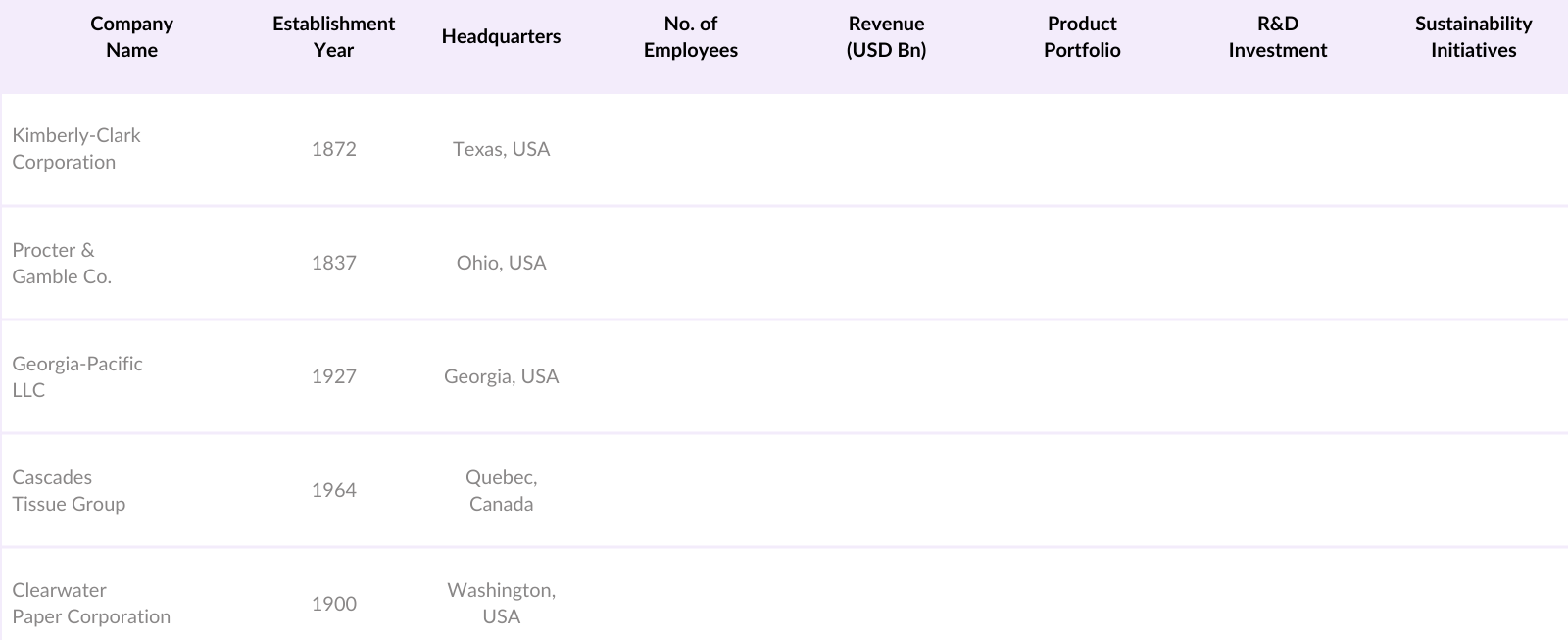Click the Product Portfolio column header
1568x640 pixels.
click(1082, 37)
